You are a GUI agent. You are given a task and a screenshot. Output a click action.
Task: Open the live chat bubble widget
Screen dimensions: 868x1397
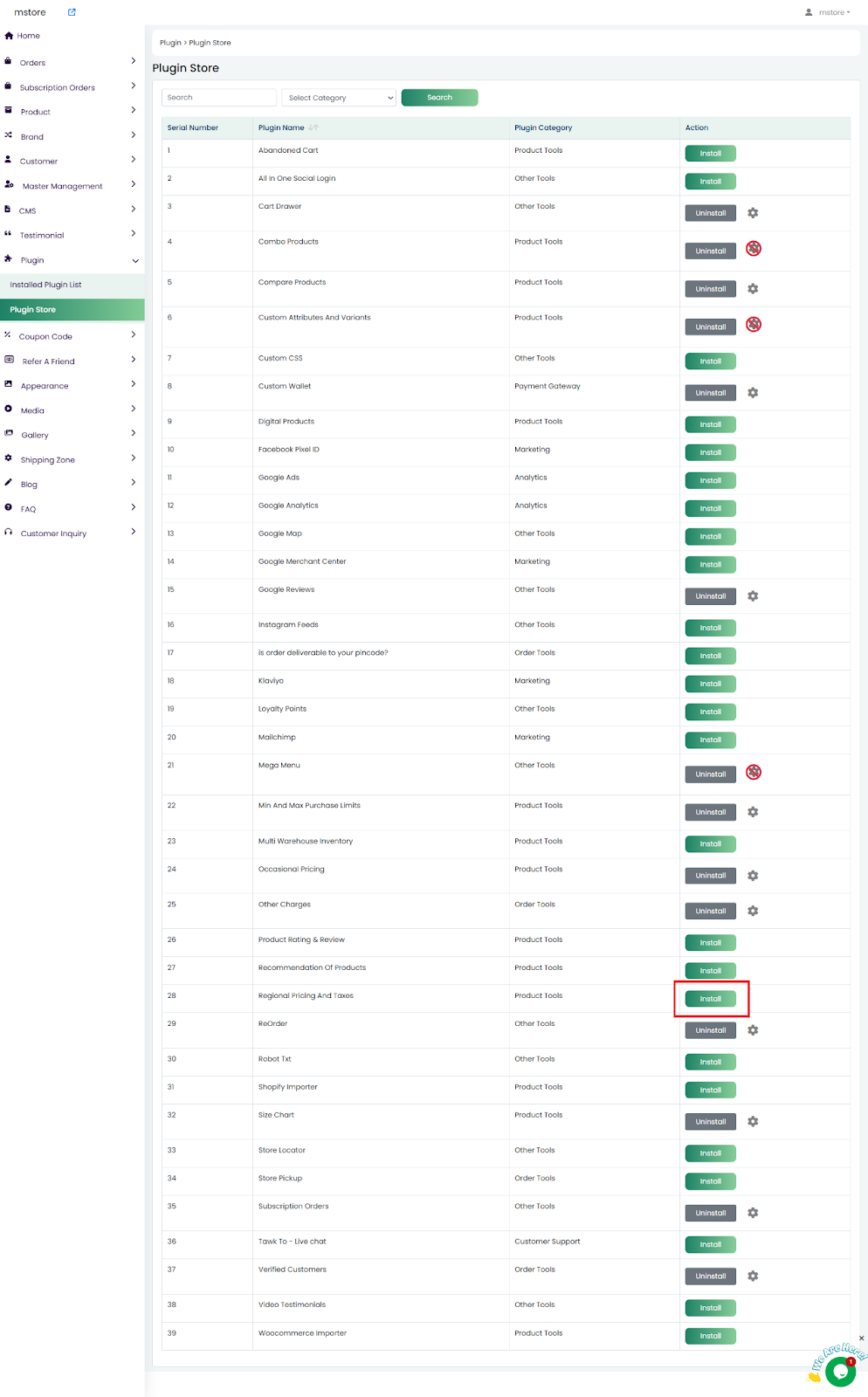coord(840,1372)
